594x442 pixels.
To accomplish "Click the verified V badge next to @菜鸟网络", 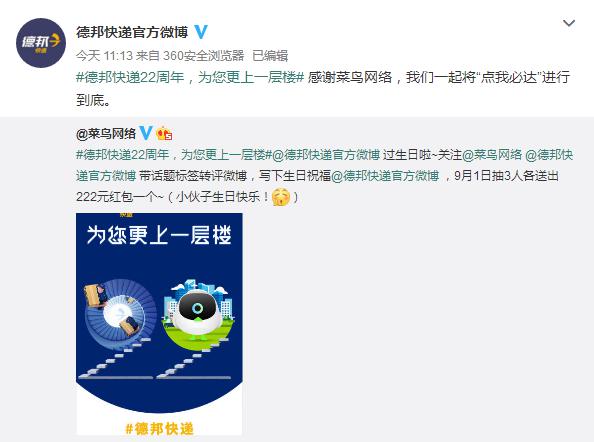I will coord(146,133).
